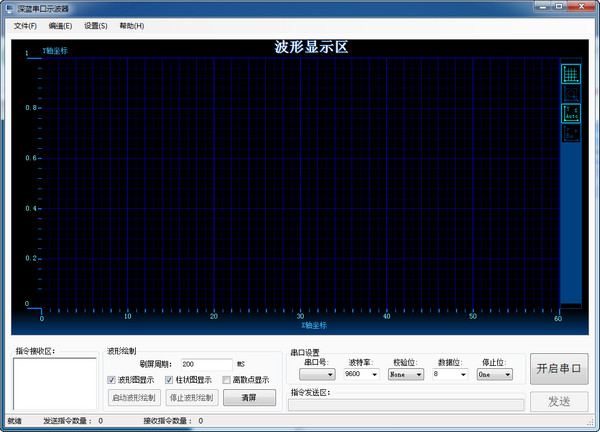Open the 串口号 port dropdown
This screenshot has width=600, height=432.
click(317, 374)
